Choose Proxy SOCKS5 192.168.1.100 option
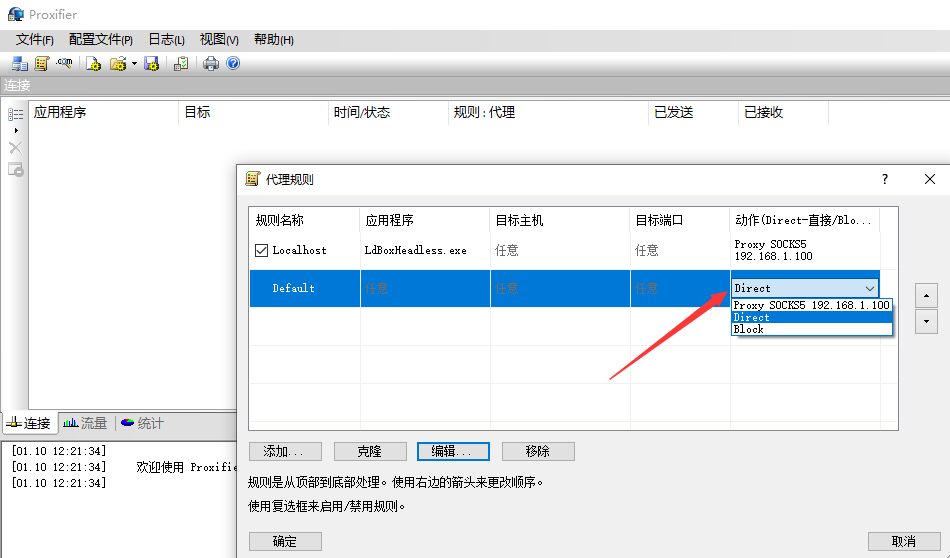This screenshot has width=950, height=558. (x=811, y=305)
